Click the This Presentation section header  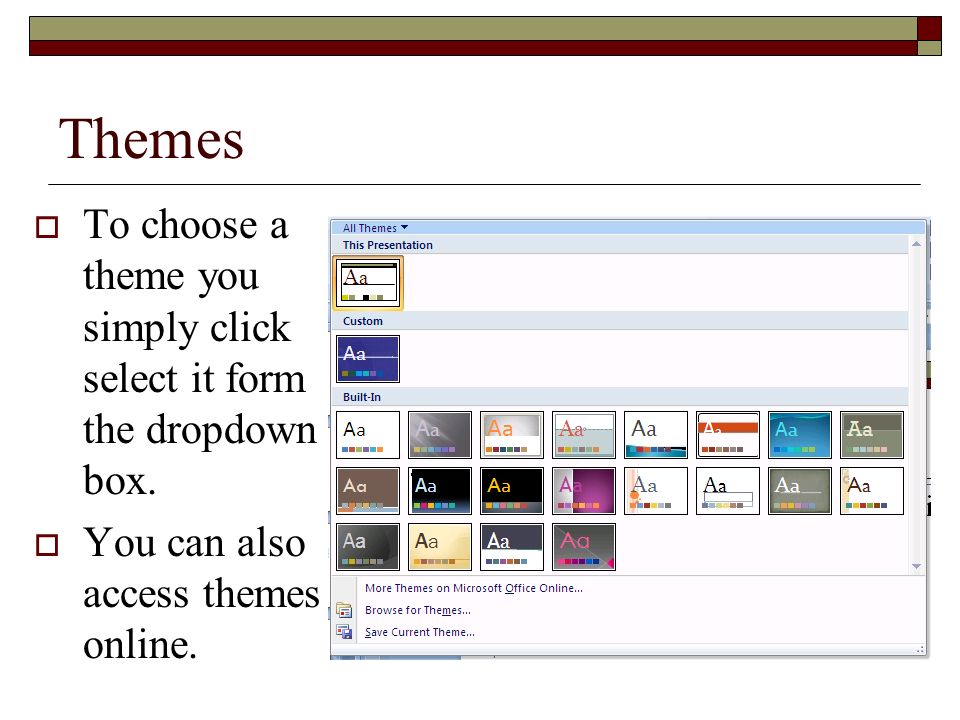coord(620,245)
